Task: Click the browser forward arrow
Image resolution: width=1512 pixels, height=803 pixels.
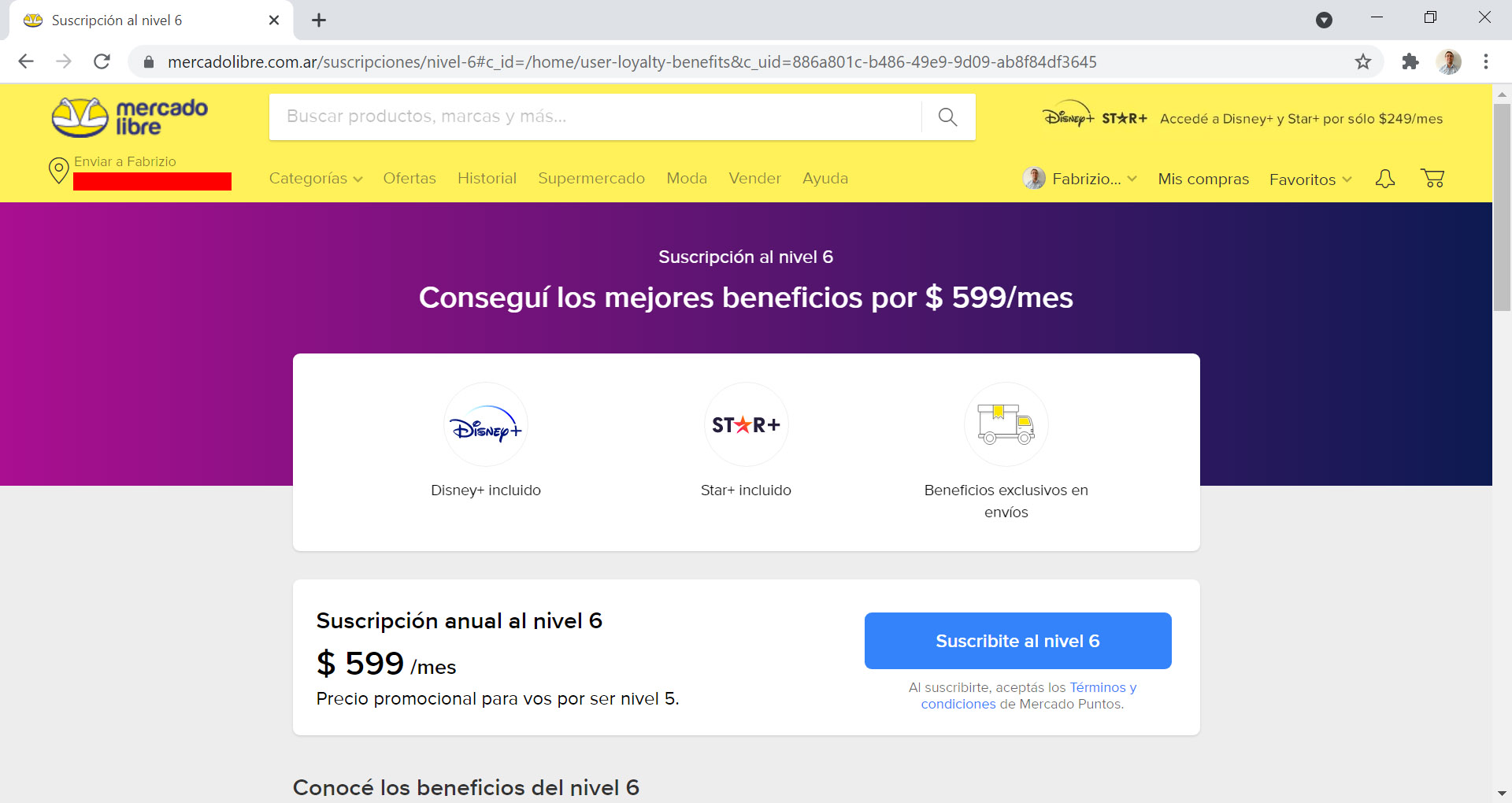Action: tap(64, 61)
